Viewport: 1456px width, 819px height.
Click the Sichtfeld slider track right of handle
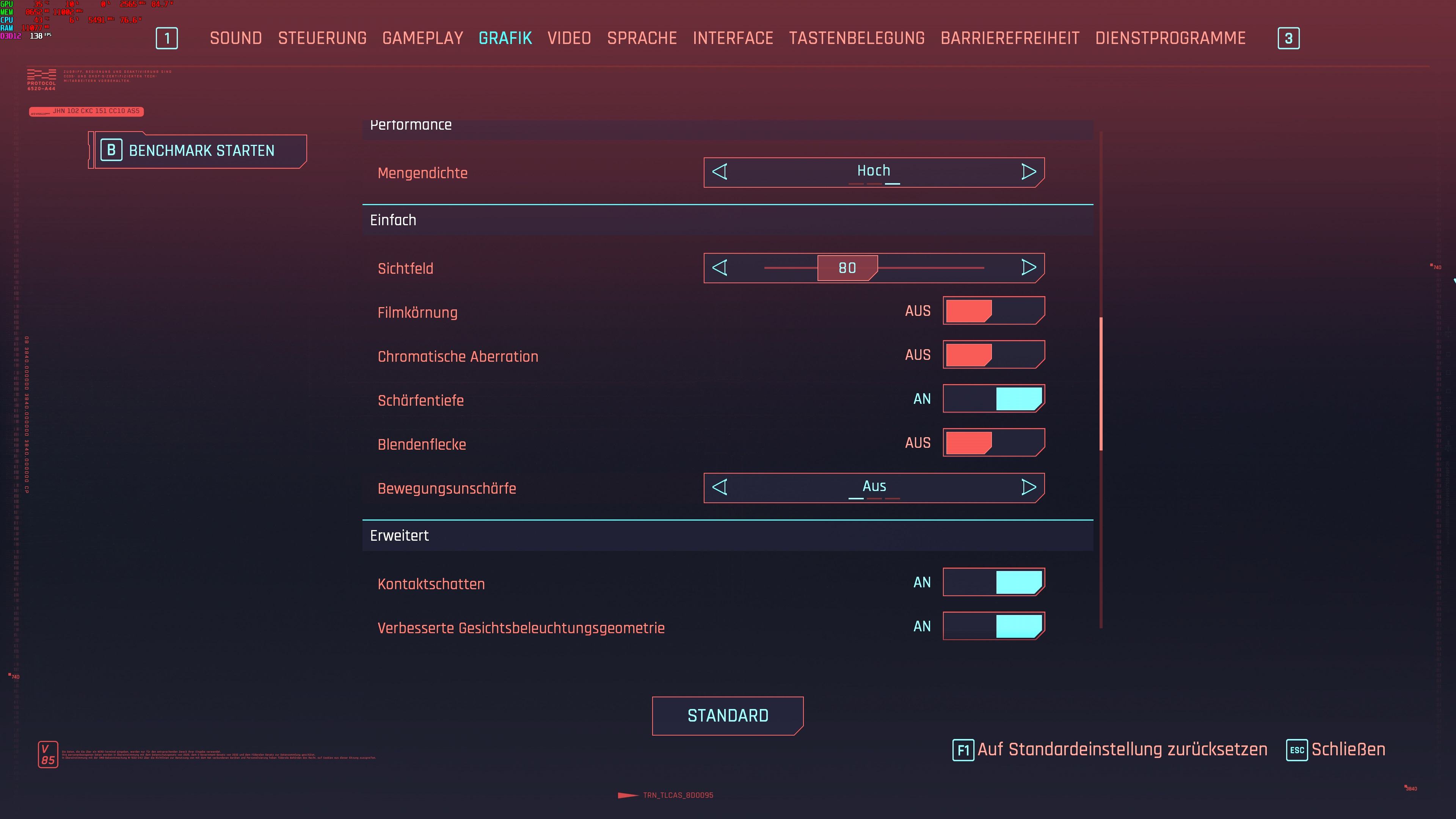tap(932, 268)
